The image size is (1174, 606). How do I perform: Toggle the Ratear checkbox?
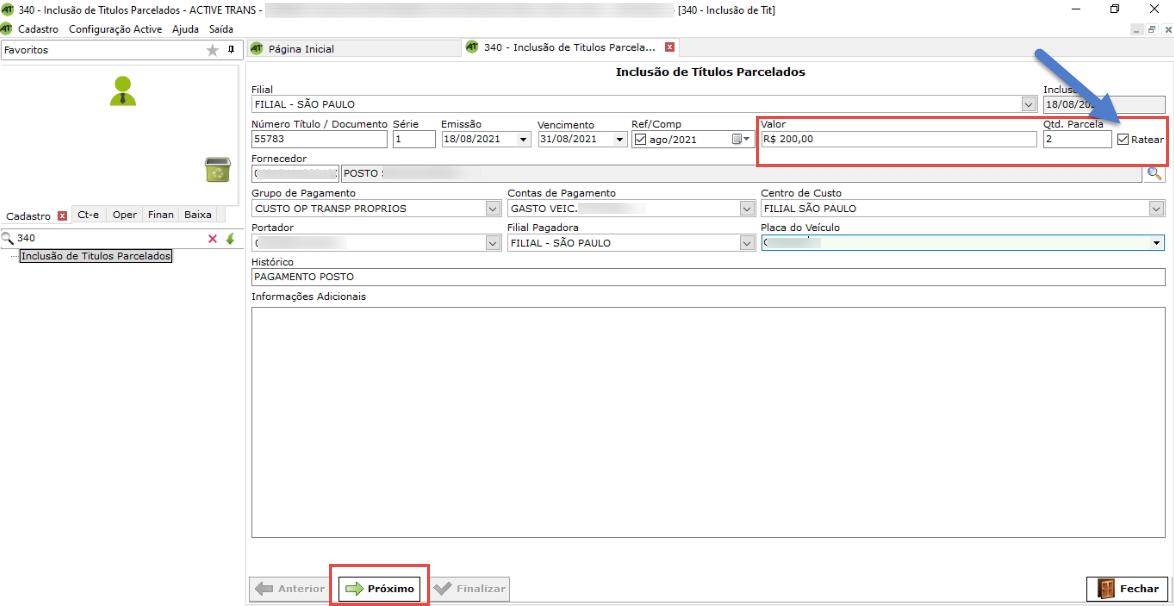1123,139
